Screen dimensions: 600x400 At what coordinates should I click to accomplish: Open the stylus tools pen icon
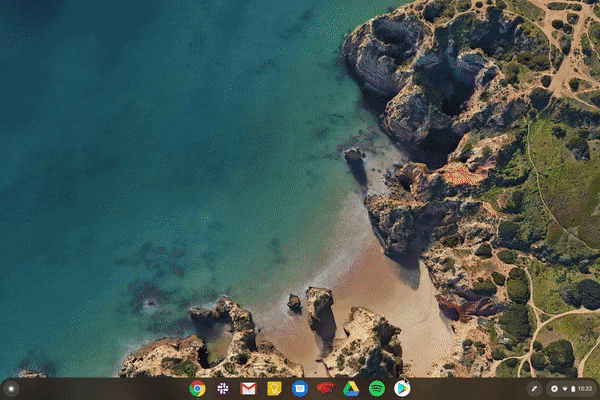pos(534,388)
